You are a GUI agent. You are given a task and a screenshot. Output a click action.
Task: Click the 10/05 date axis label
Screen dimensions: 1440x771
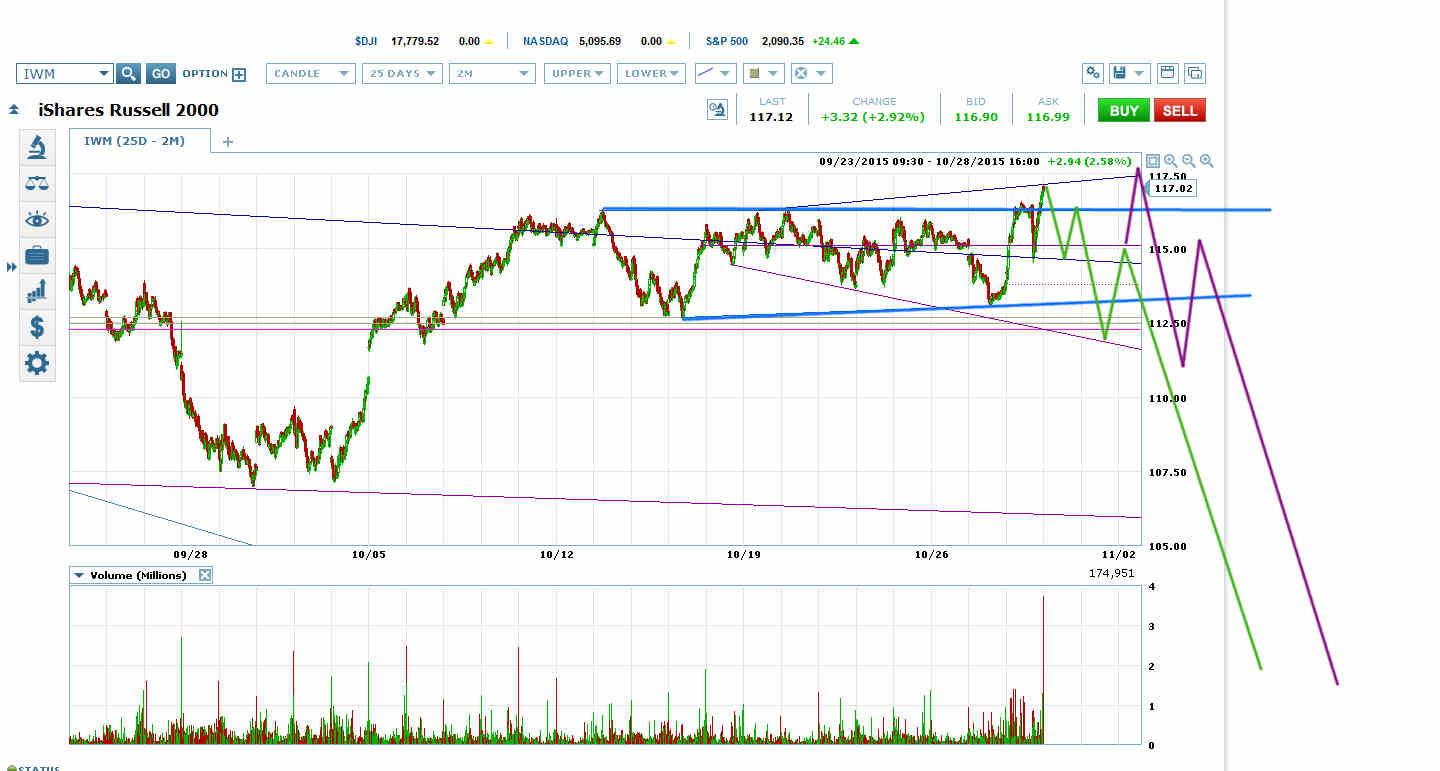coord(369,553)
